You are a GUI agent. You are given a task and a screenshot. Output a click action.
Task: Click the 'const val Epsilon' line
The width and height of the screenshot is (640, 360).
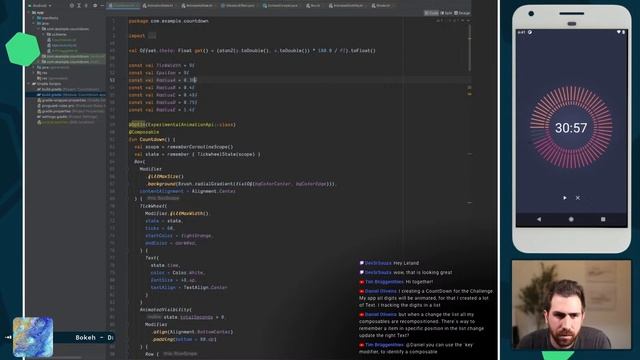point(159,73)
